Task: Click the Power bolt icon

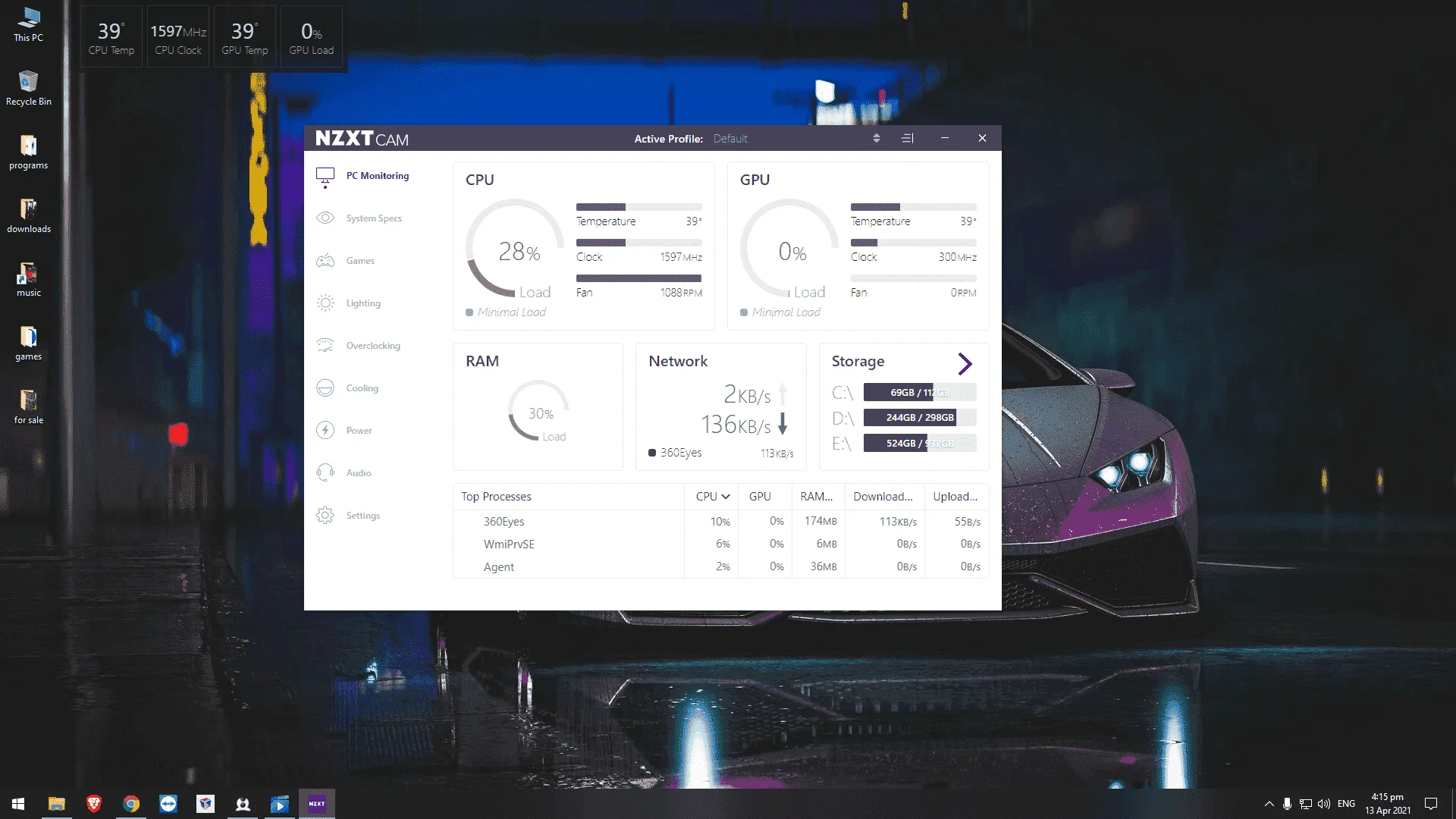Action: [x=325, y=431]
